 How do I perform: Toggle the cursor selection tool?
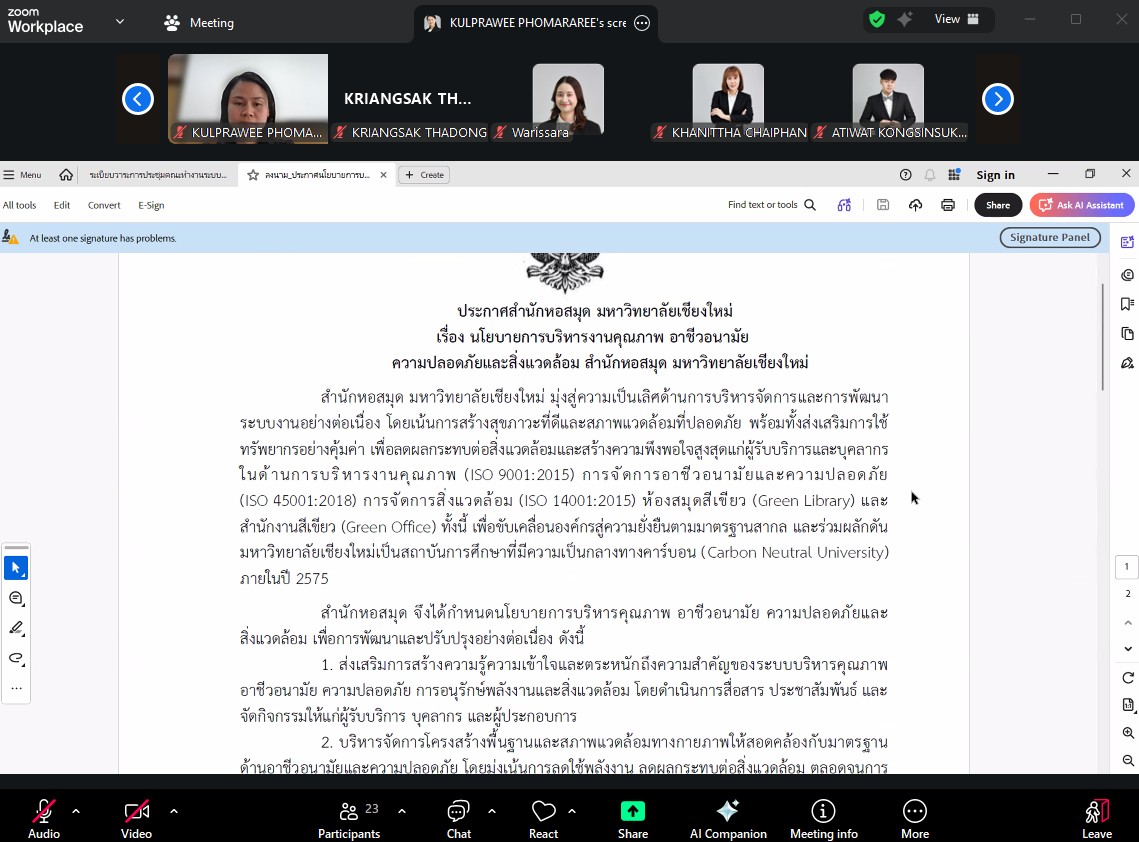click(x=16, y=568)
